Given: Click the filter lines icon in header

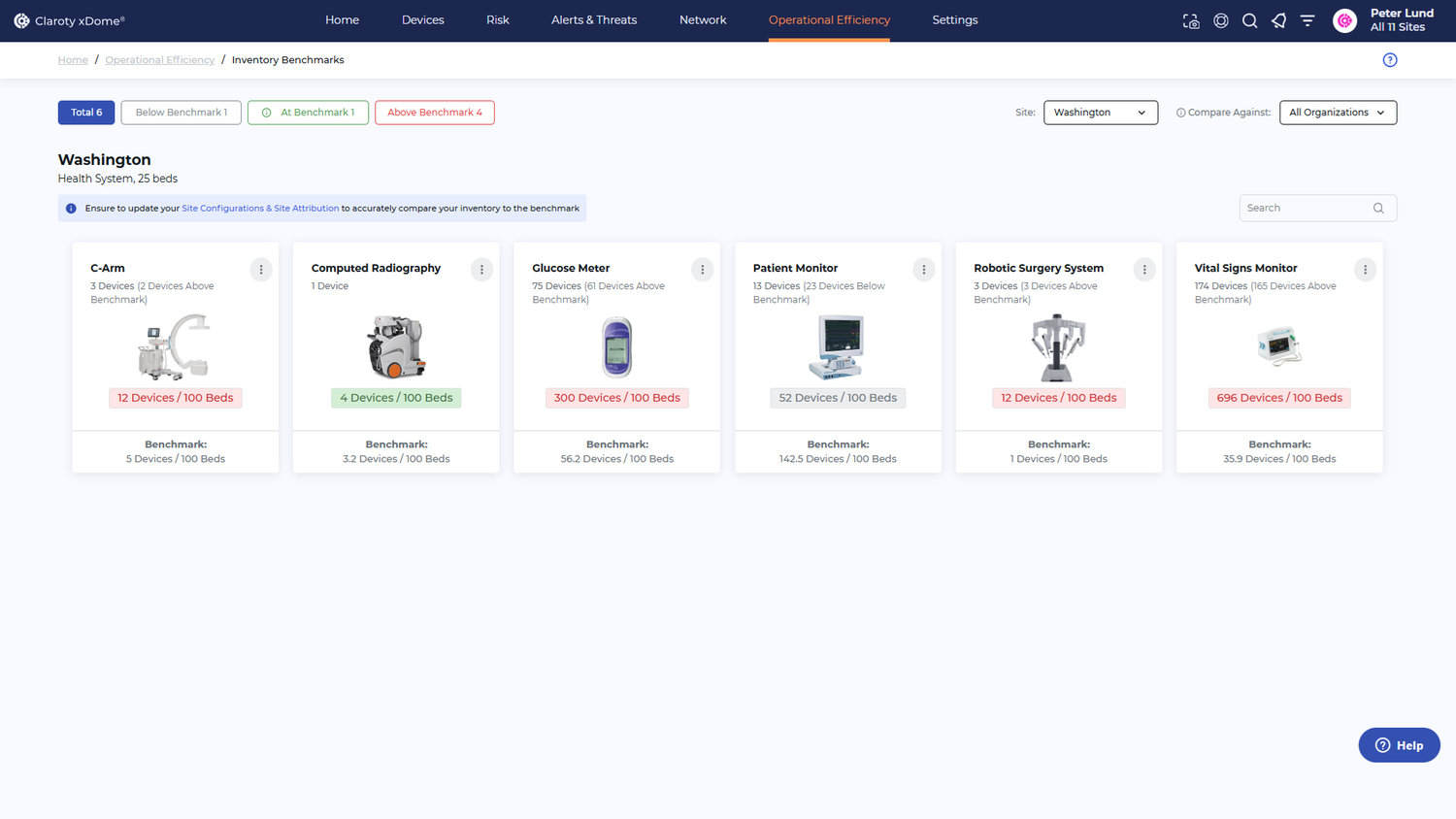Looking at the screenshot, I should tap(1307, 20).
